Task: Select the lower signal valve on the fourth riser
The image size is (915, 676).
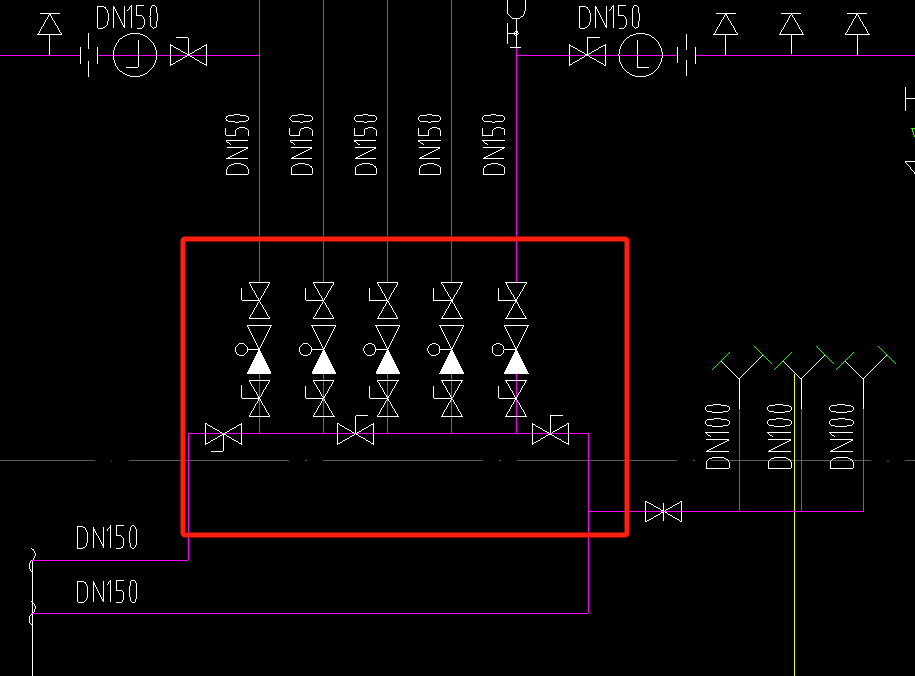Action: 448,399
